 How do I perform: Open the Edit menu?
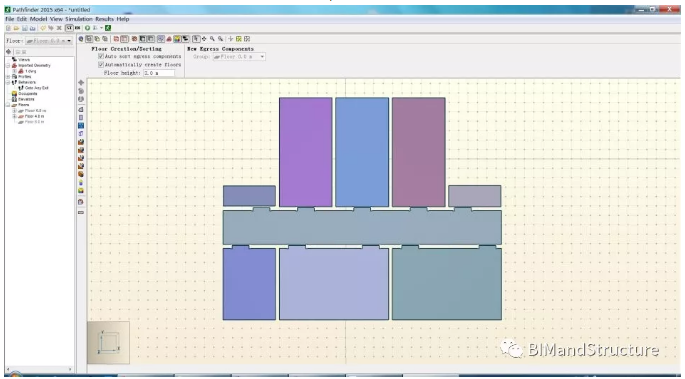(22, 19)
